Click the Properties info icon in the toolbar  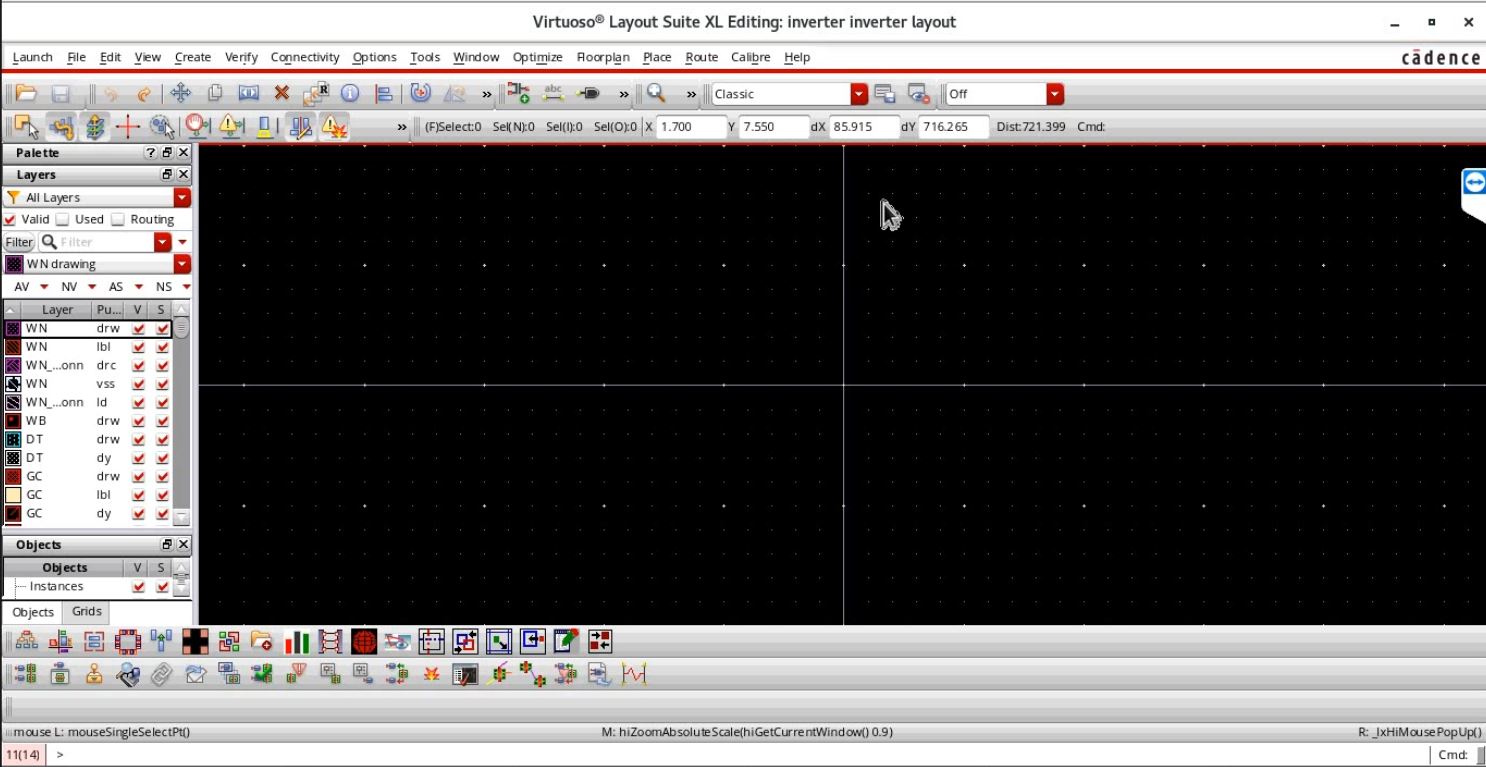[349, 93]
